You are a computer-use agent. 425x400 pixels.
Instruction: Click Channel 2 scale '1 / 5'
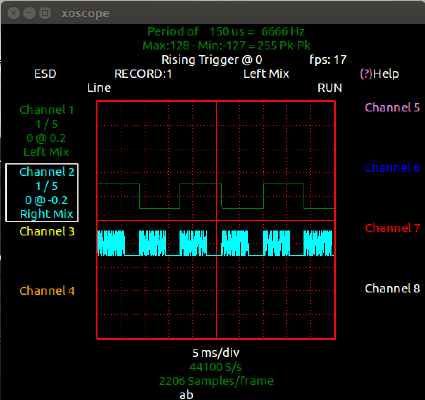click(x=47, y=186)
